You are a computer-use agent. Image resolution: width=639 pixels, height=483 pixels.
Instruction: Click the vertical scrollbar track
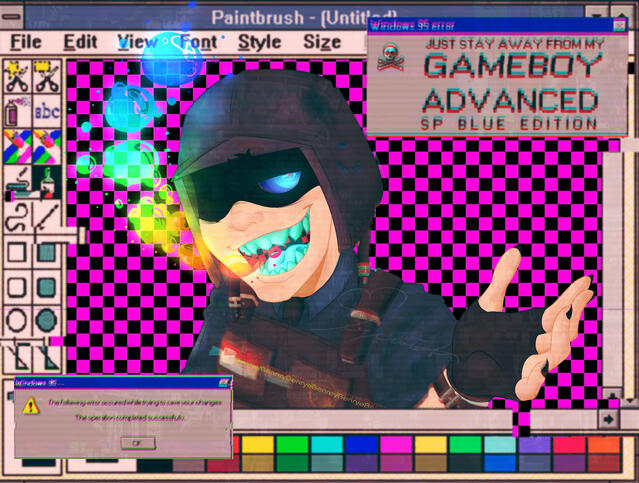pyautogui.click(x=612, y=269)
